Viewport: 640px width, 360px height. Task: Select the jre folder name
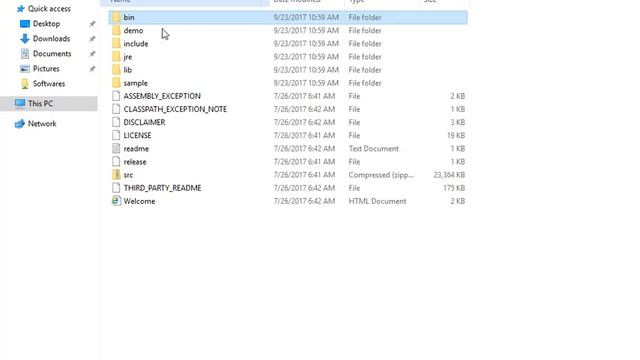[127, 56]
